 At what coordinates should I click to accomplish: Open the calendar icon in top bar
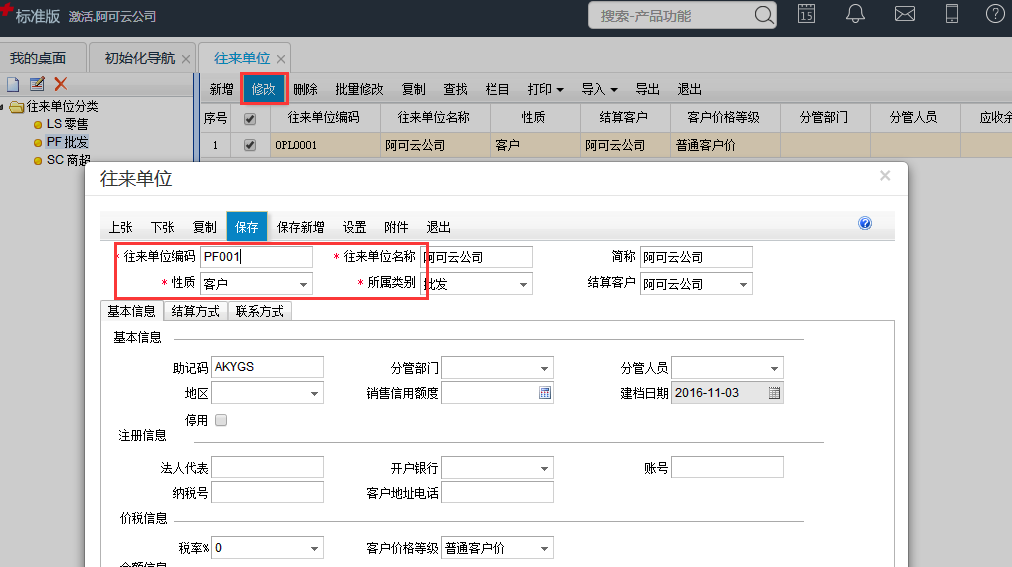point(806,14)
